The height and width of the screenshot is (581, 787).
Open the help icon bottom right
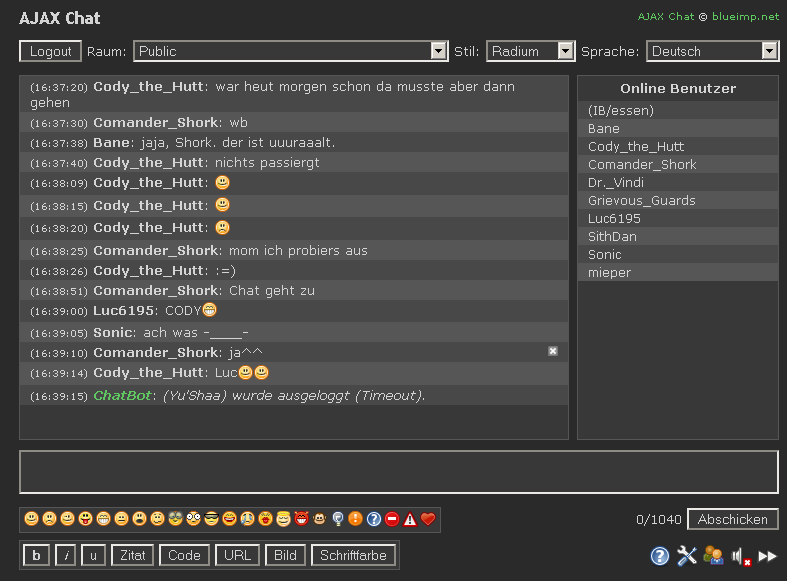(x=660, y=556)
